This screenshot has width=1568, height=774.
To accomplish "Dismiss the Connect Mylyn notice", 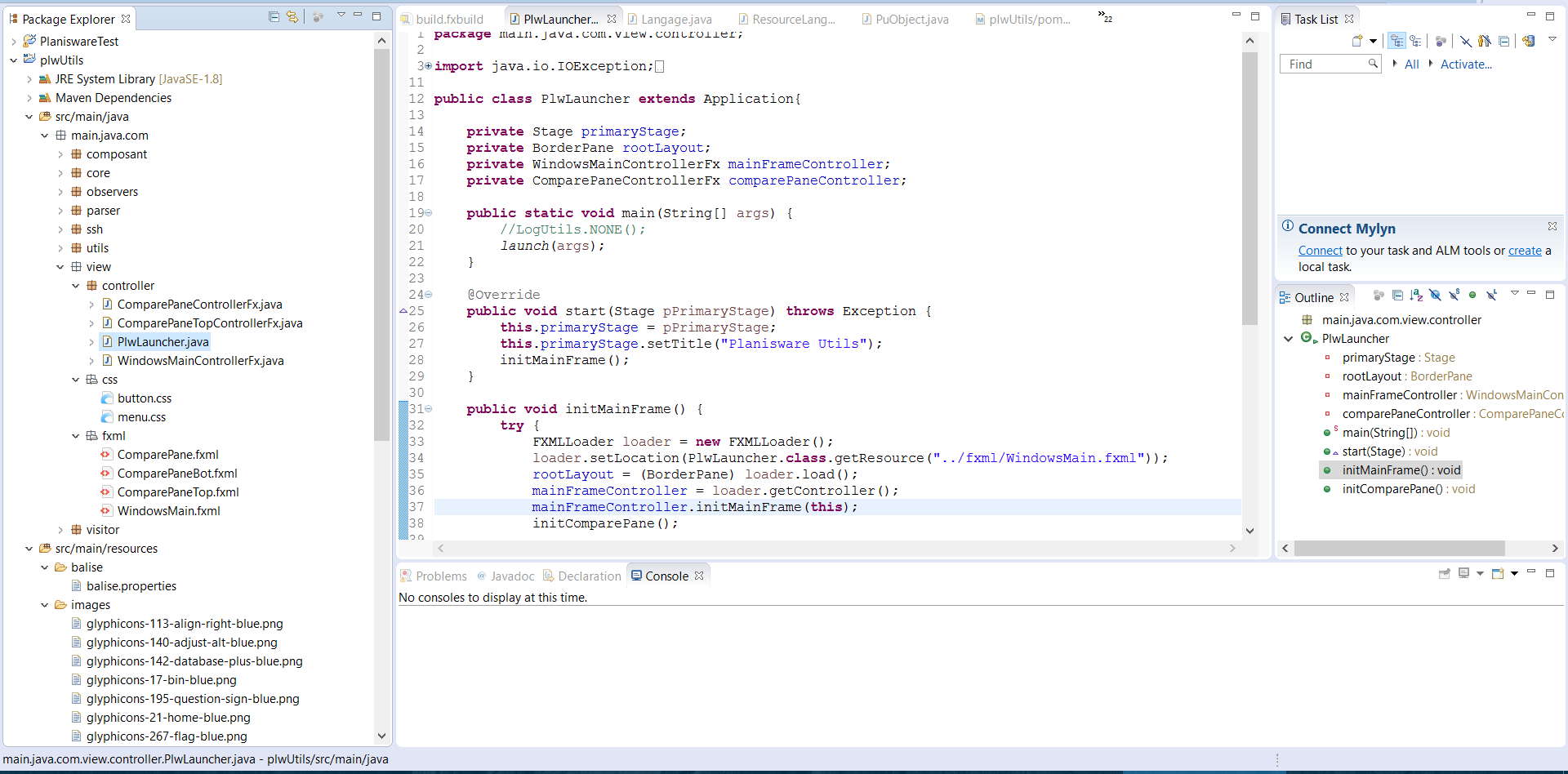I will click(x=1552, y=226).
